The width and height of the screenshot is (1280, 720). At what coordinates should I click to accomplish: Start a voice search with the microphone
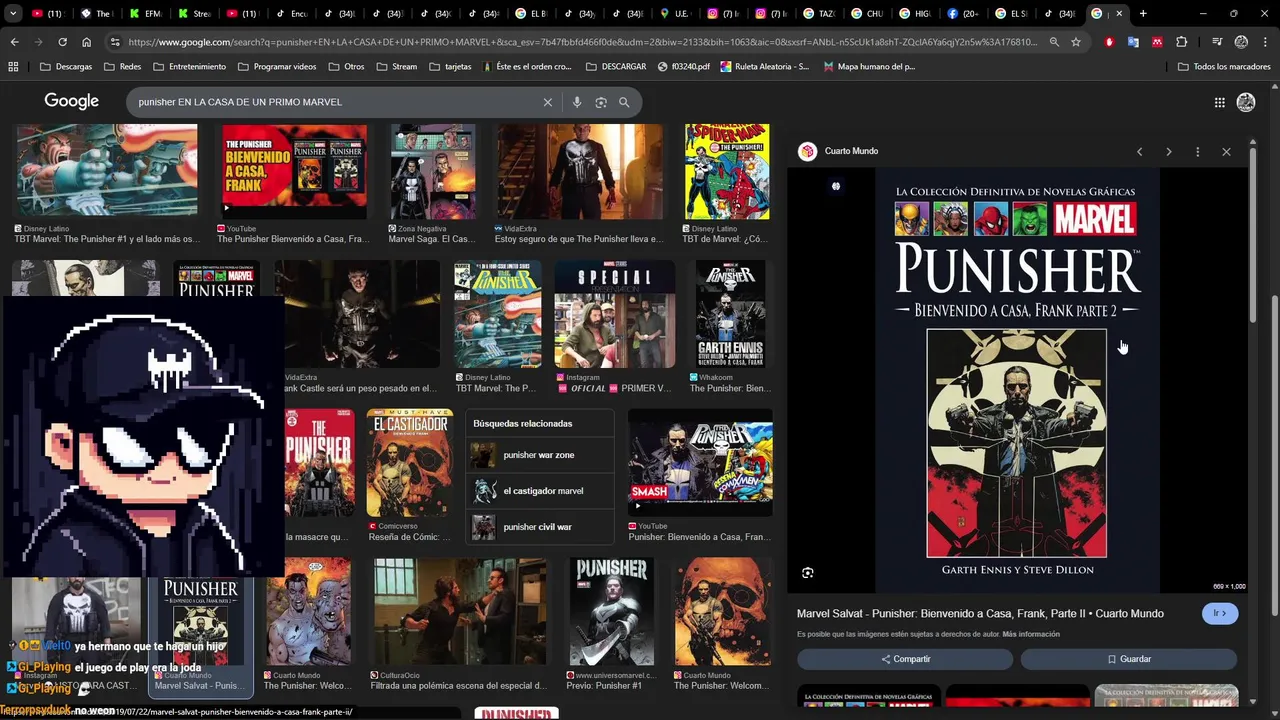coord(577,102)
